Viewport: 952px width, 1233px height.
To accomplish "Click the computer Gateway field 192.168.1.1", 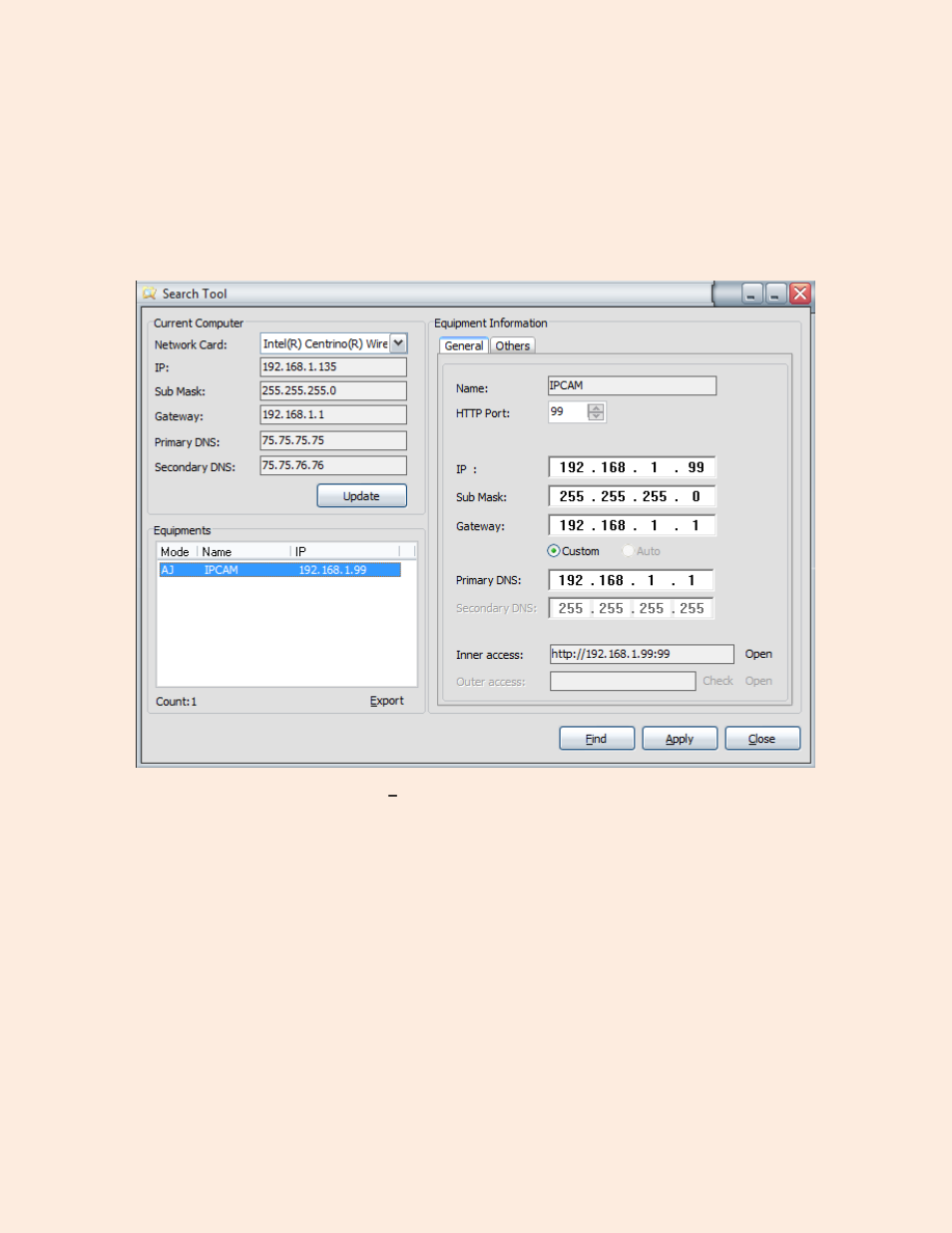I will [333, 415].
